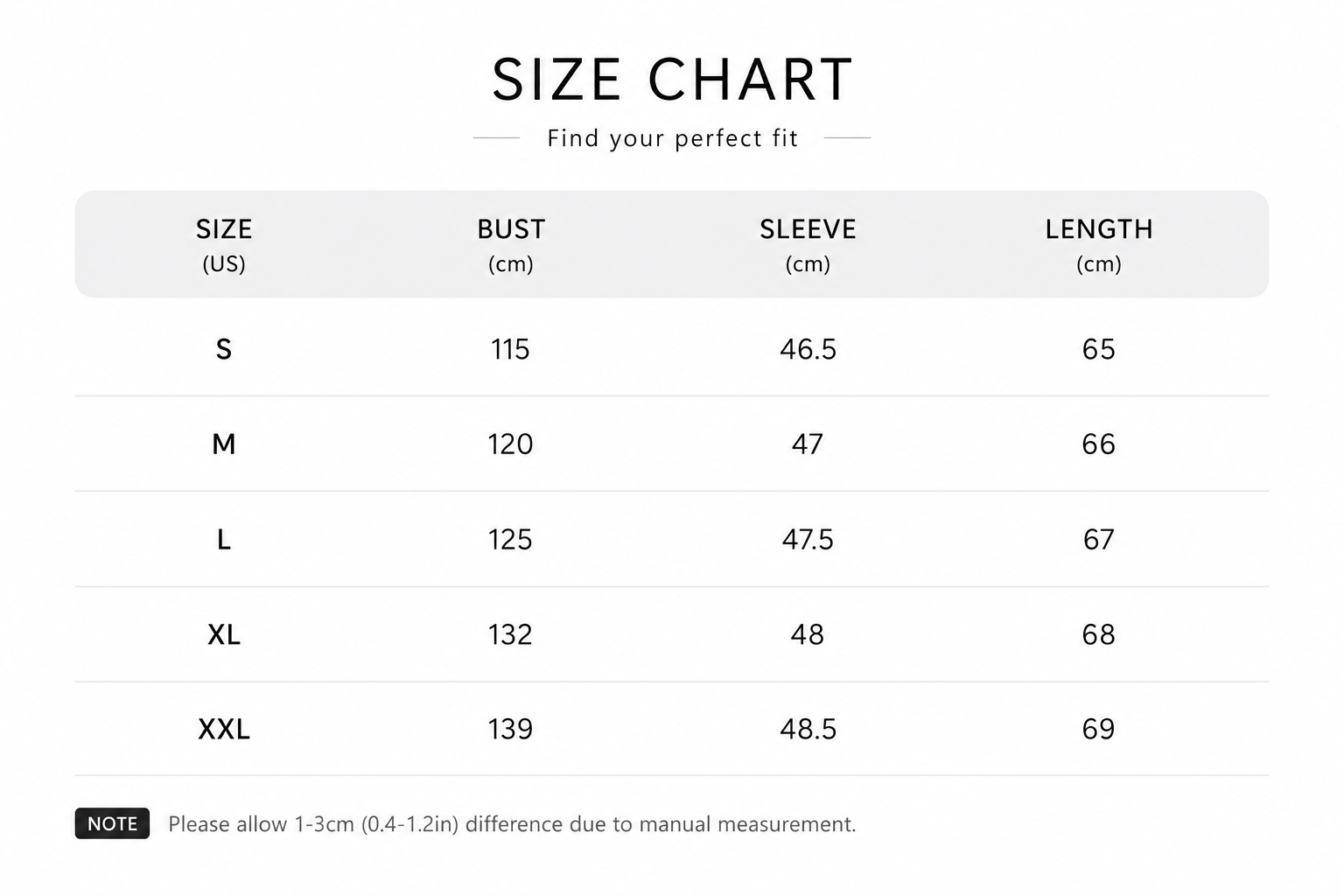Click the BUST (cm) column header
Screen dimensions: 1344x896
pyautogui.click(x=511, y=245)
